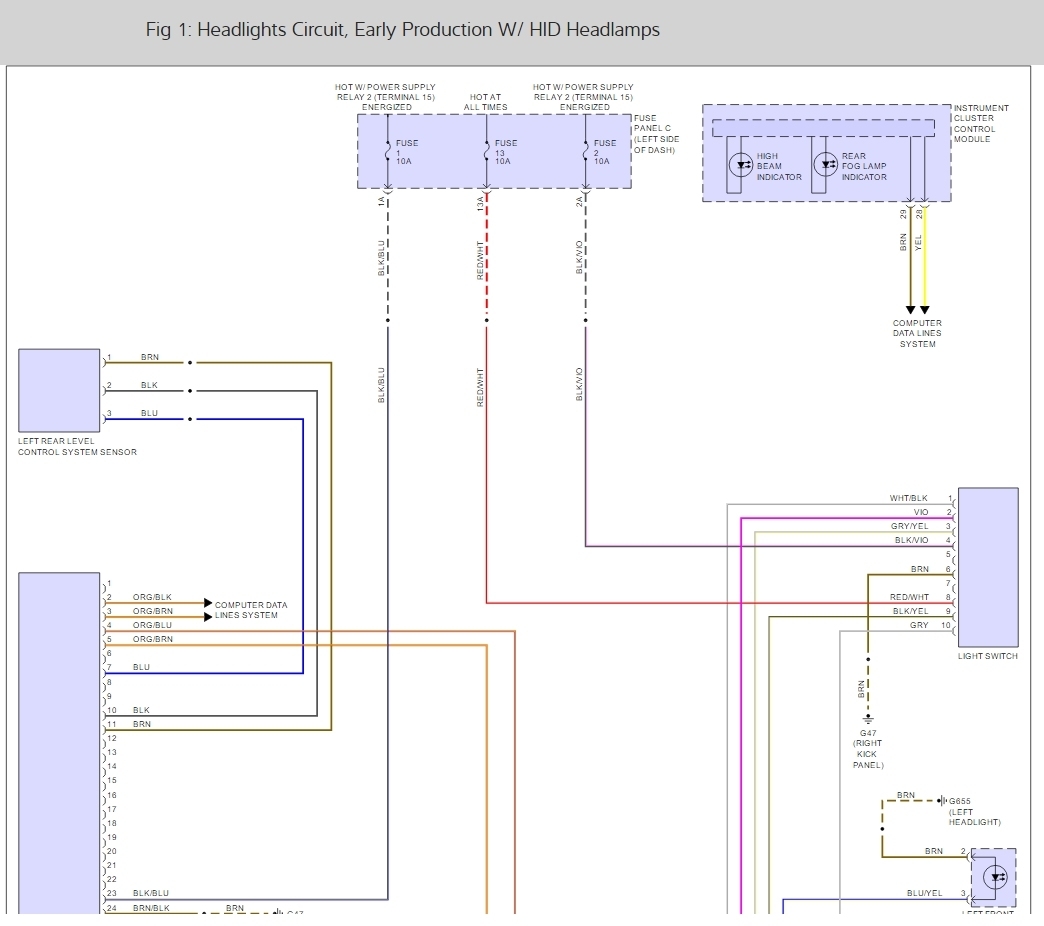Click the 'BRN' label at headlight pin 2
The width and height of the screenshot is (1044, 926).
(933, 851)
